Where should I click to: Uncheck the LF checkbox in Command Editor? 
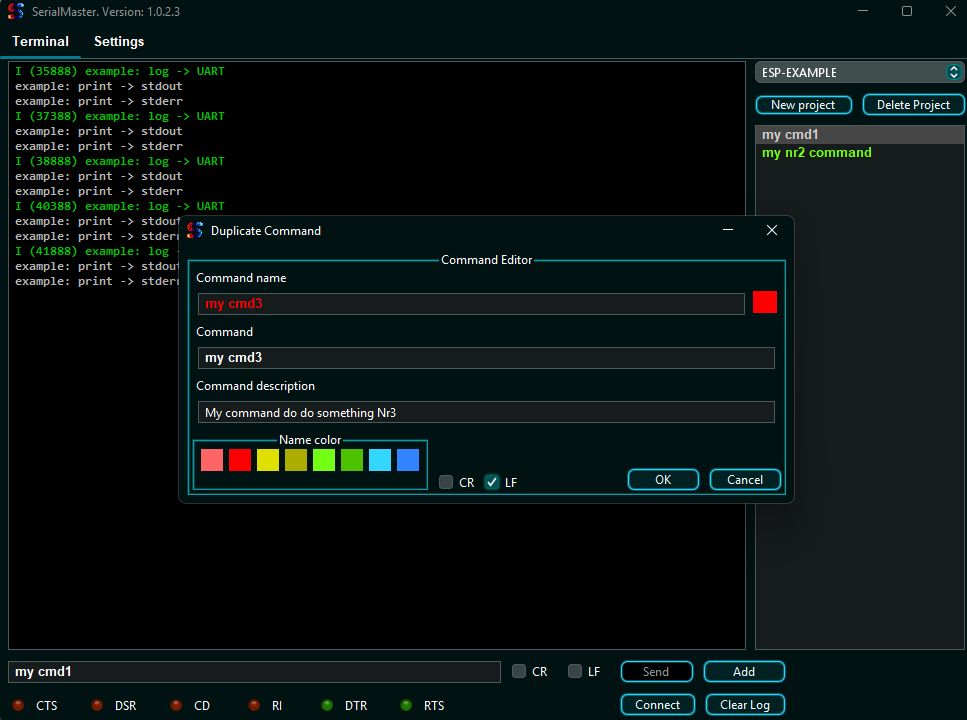coord(492,482)
